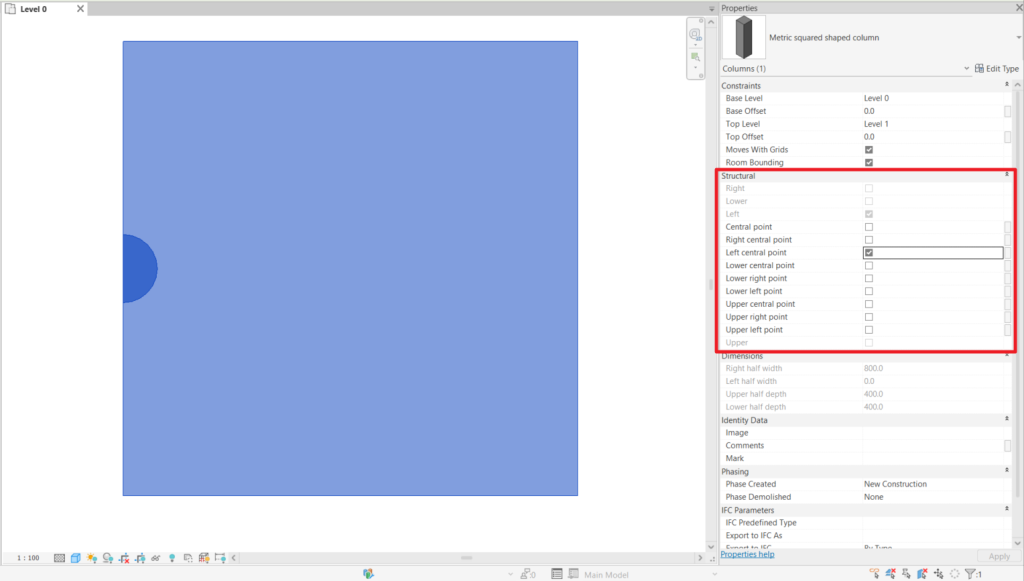Toggle the Room Bounding checkbox
The width and height of the screenshot is (1024, 581).
tap(868, 162)
